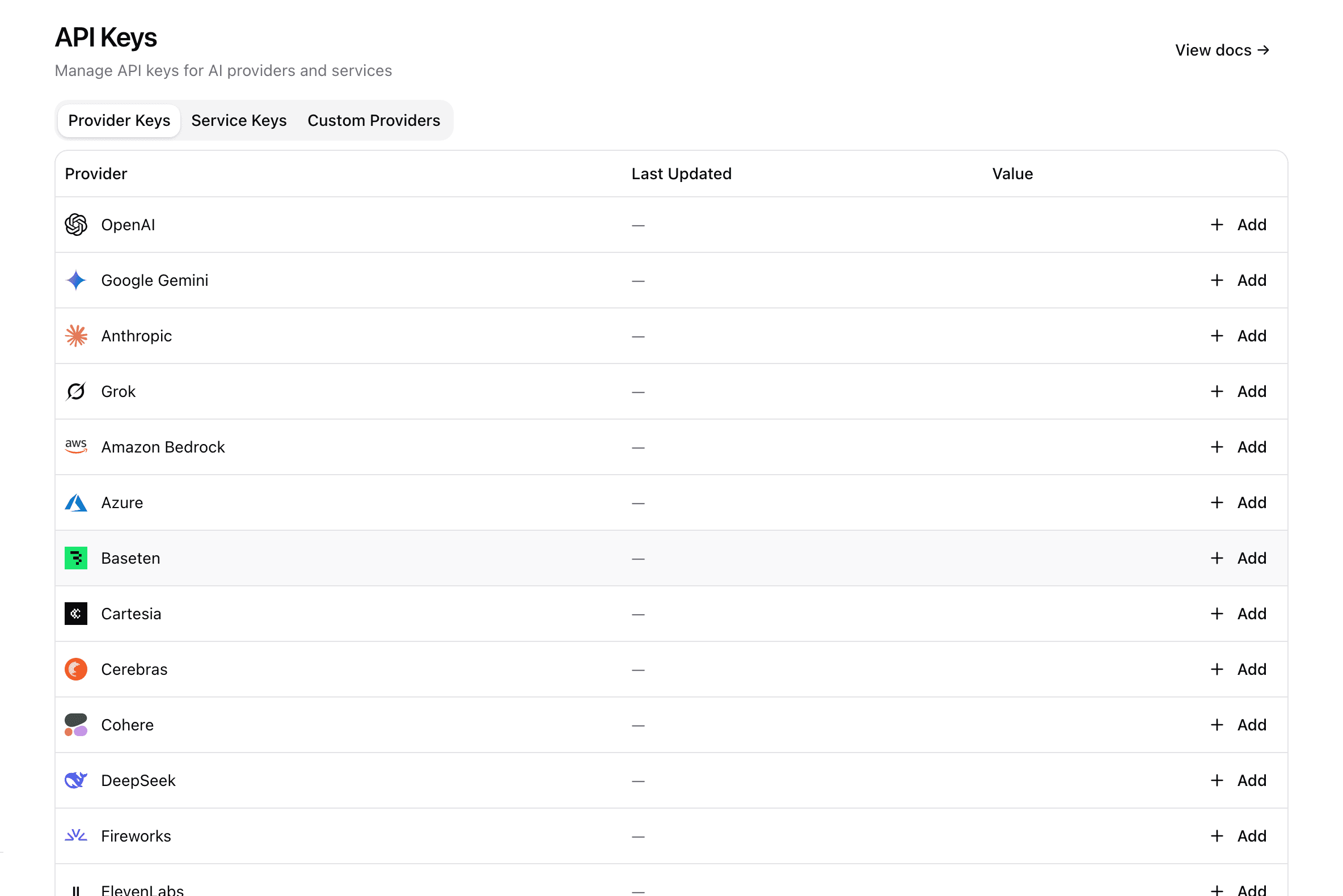Click the green Baseten icon
The image size is (1343, 896).
pyautogui.click(x=76, y=557)
